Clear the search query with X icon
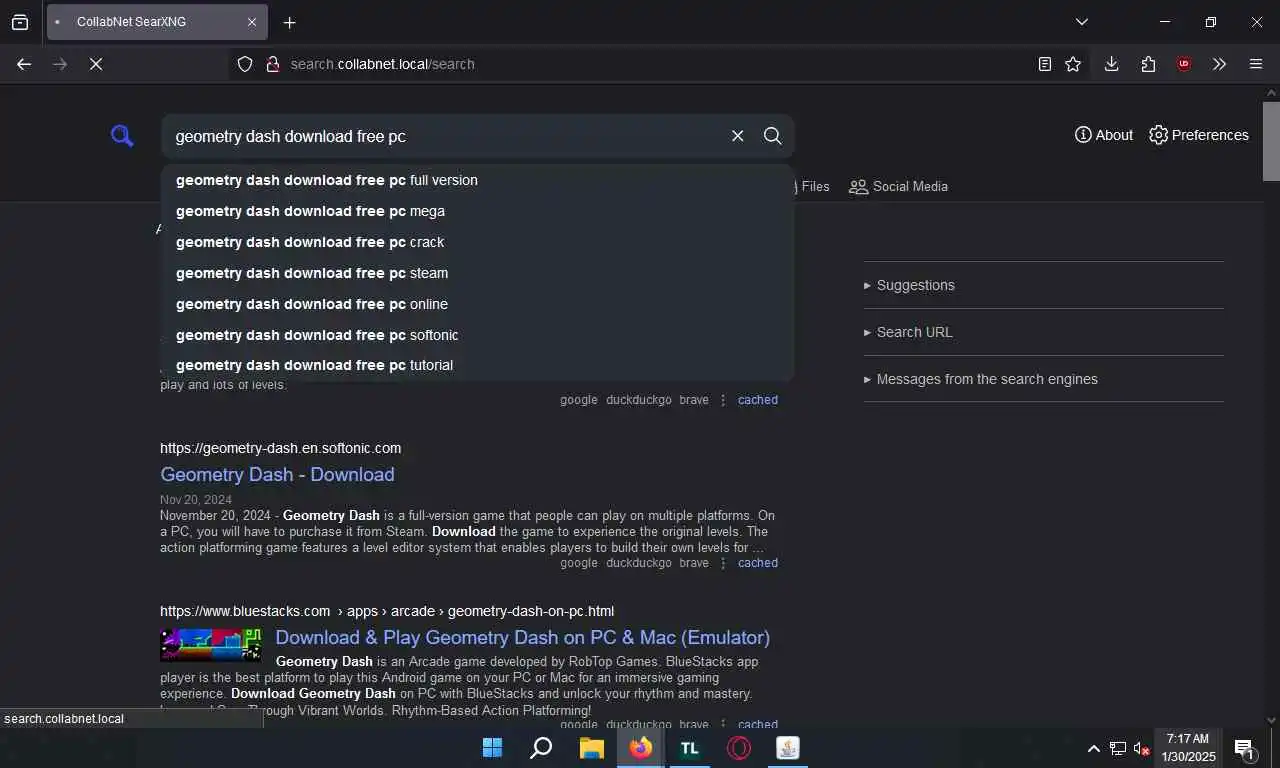The height and width of the screenshot is (768, 1280). (738, 136)
